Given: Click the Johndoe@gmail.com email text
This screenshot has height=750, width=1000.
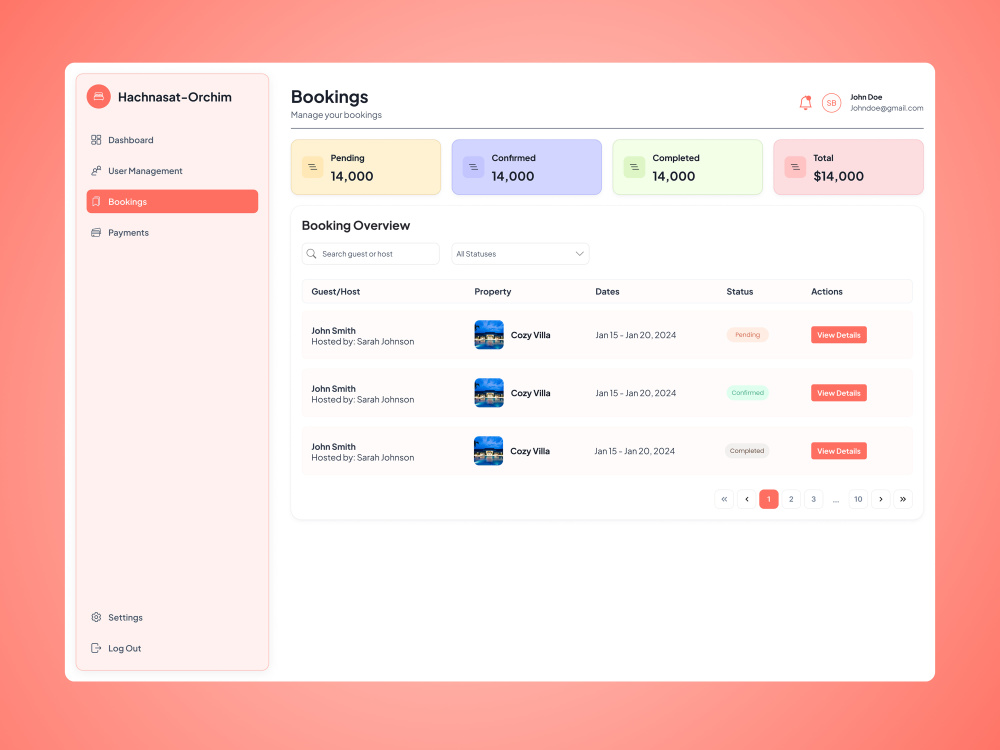Looking at the screenshot, I should 886,108.
